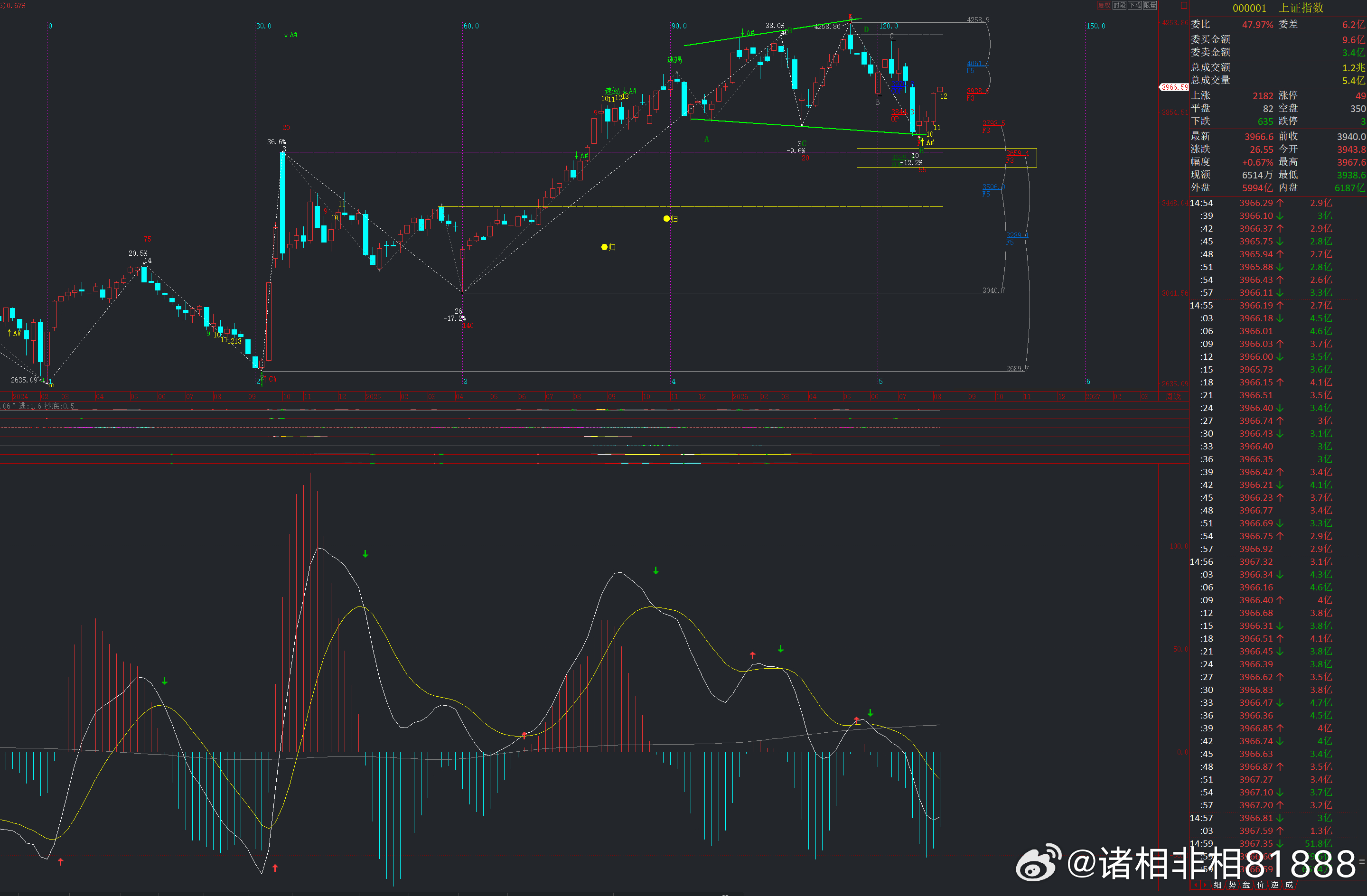Click the 最高 3967.6 value

1351,163
